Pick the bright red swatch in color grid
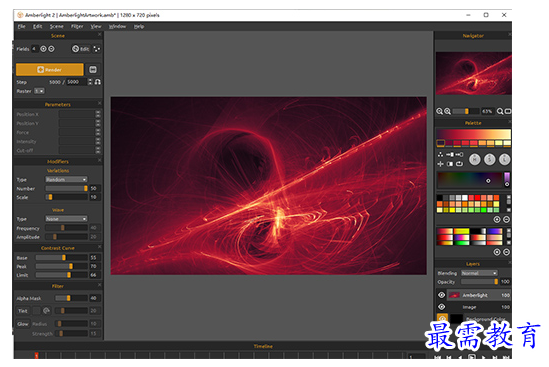The width and height of the screenshot is (549, 367). 477,198
